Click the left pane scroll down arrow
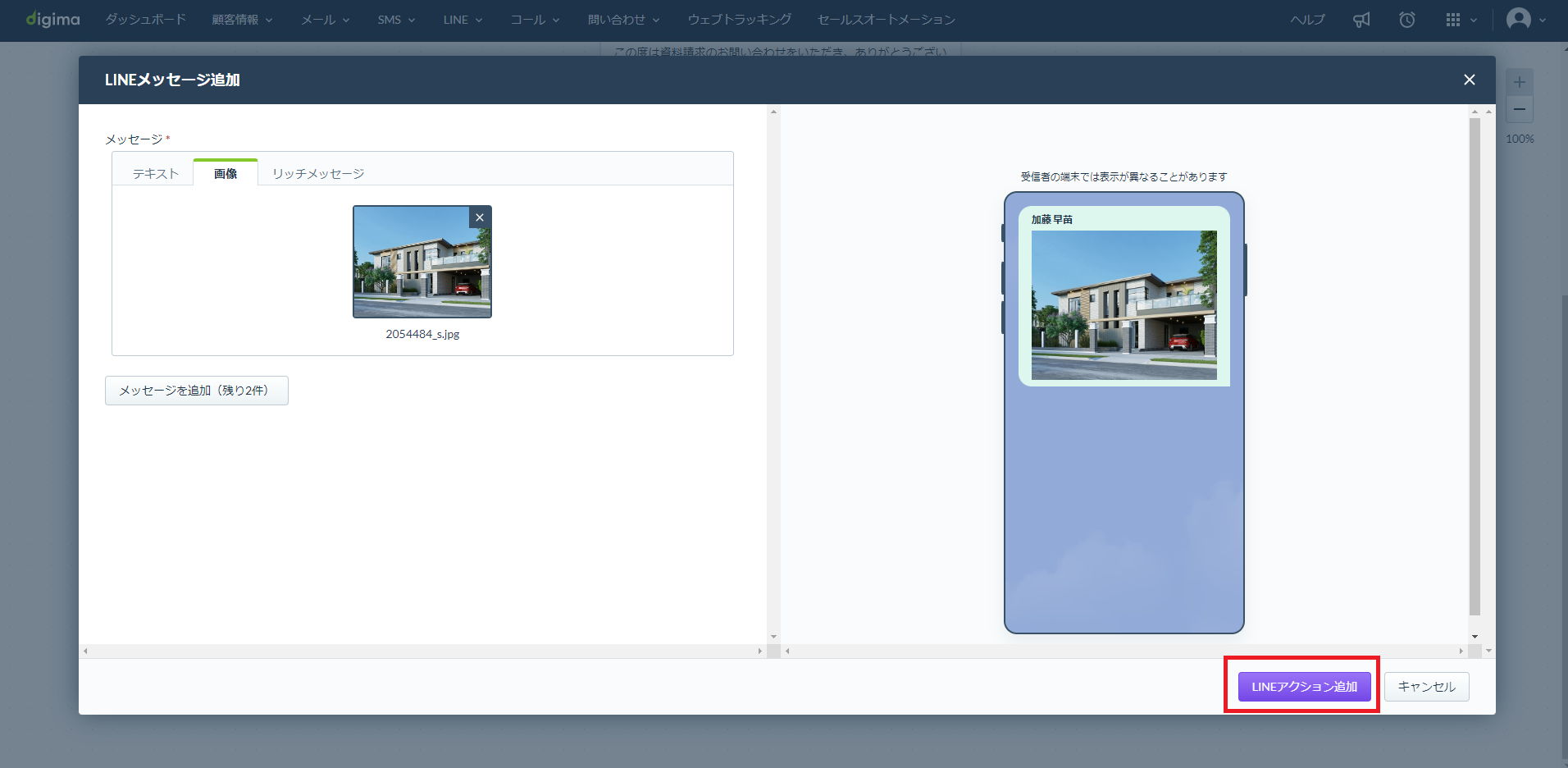This screenshot has width=1568, height=768. 773,637
